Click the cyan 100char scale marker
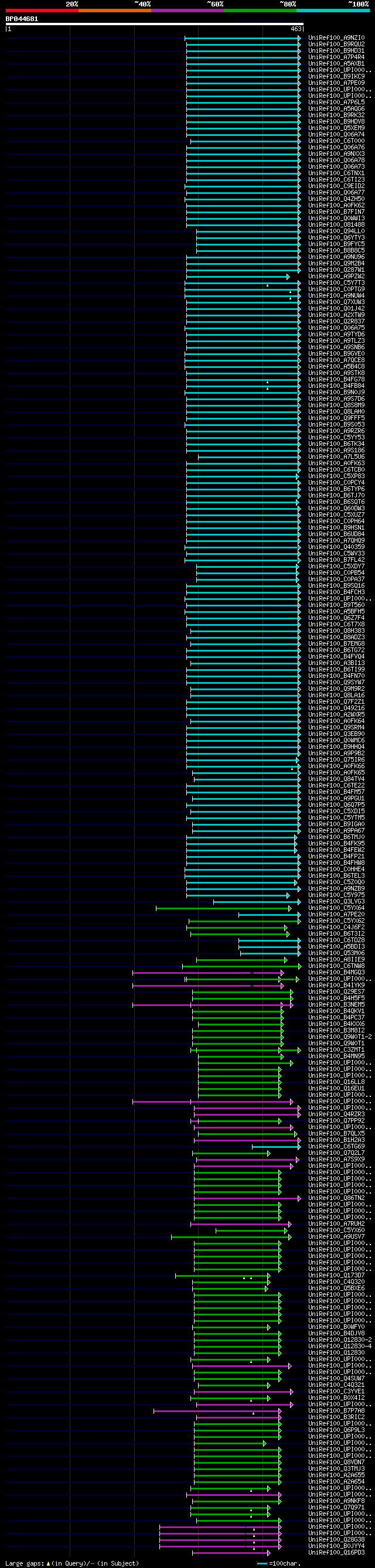 pos(262,1563)
